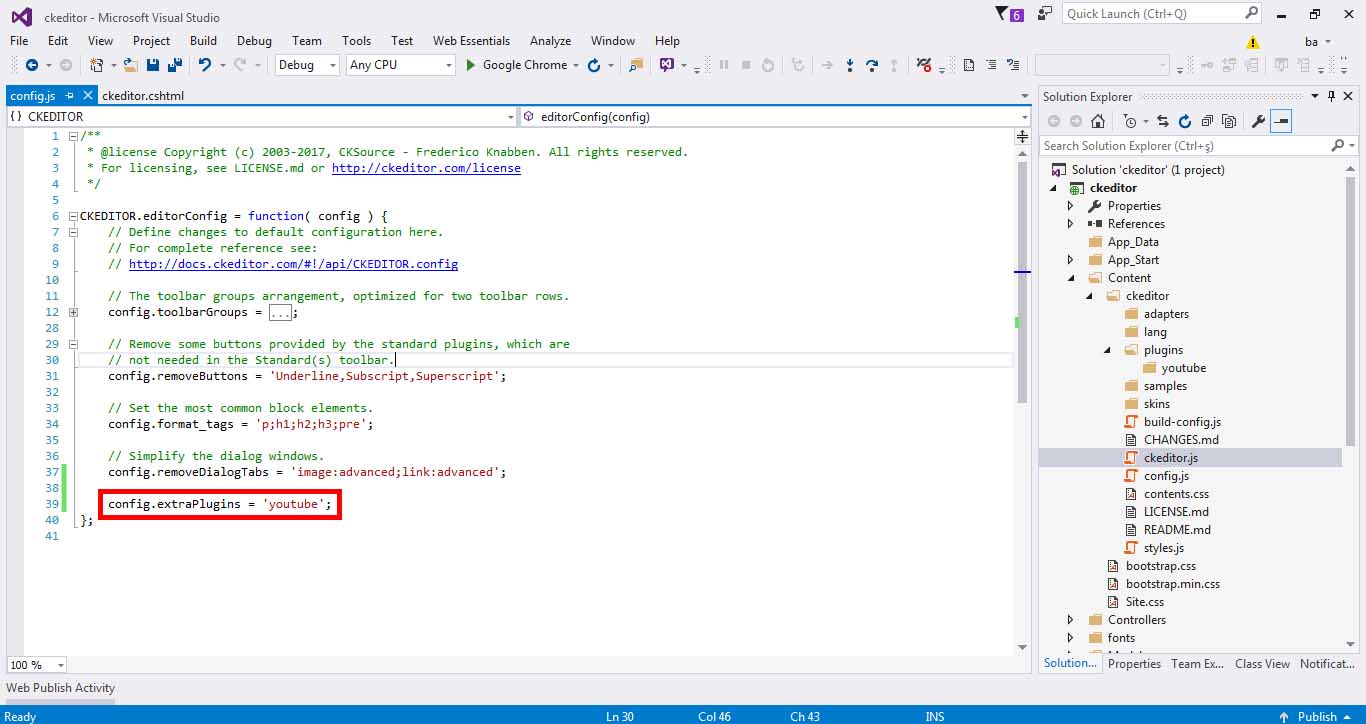Click the ckeditor.com/license hyperlink

pyautogui.click(x=426, y=168)
